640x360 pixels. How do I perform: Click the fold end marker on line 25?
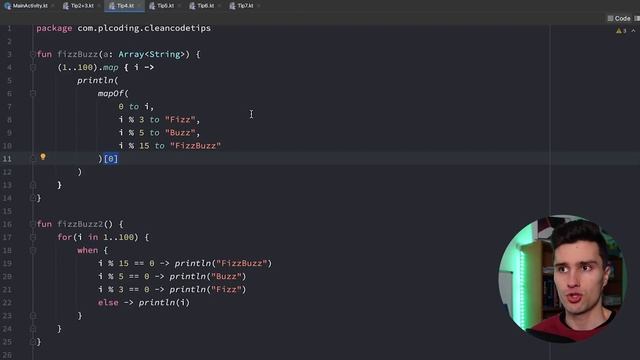click(x=33, y=342)
